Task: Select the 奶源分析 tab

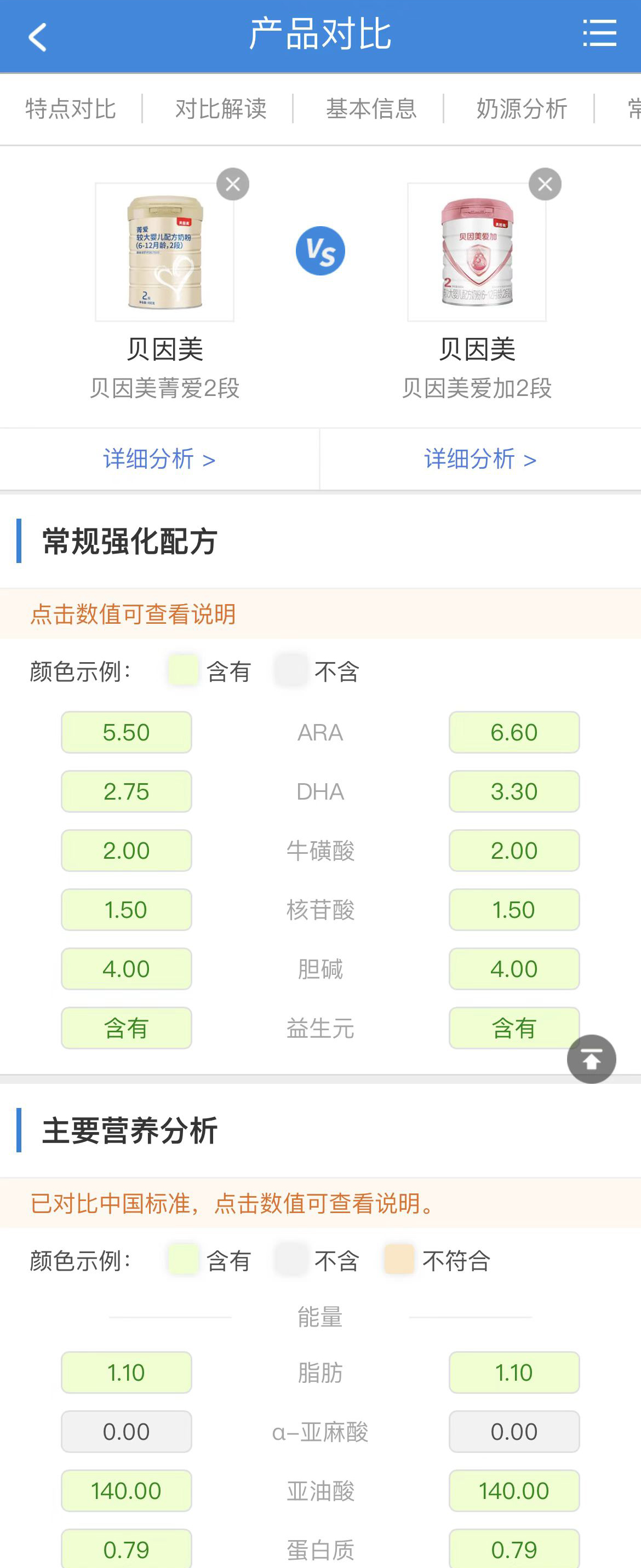Action: pos(522,109)
